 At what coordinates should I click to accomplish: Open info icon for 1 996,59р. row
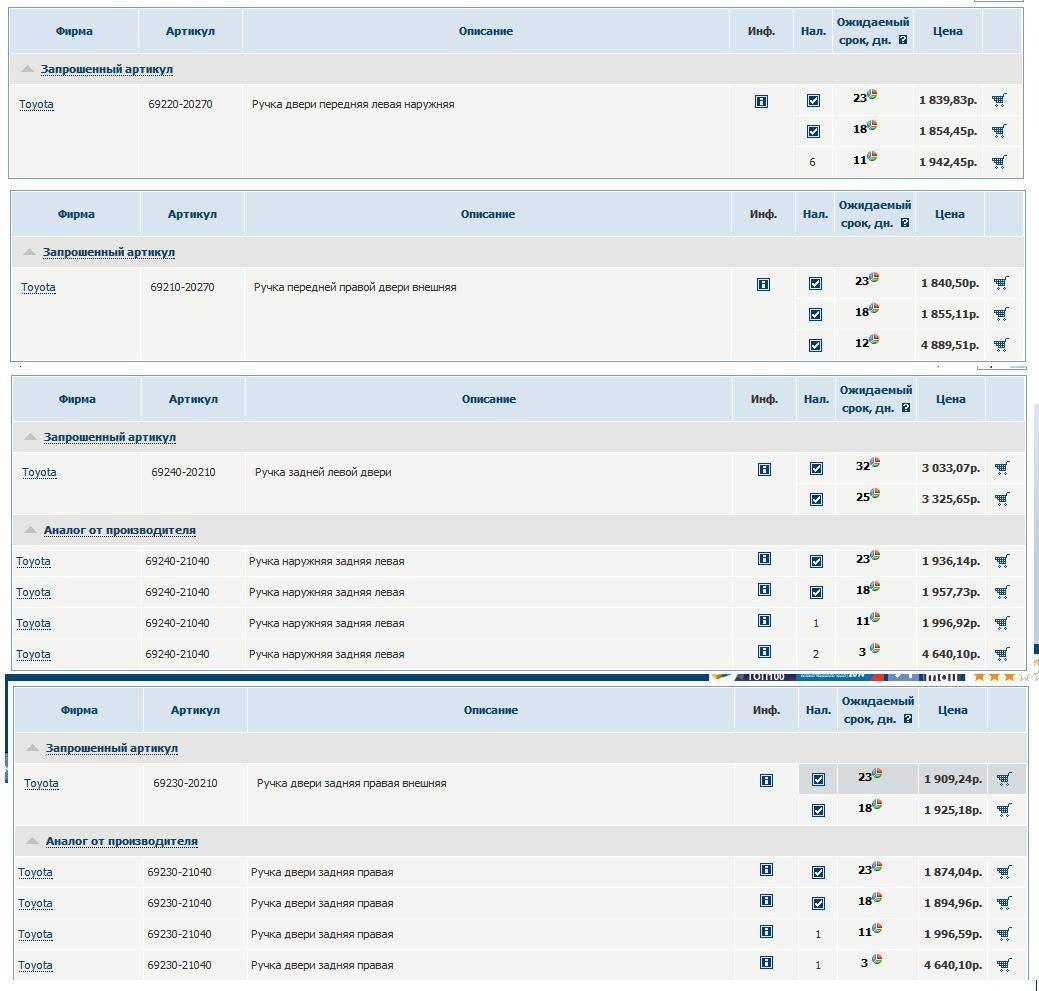point(766,932)
